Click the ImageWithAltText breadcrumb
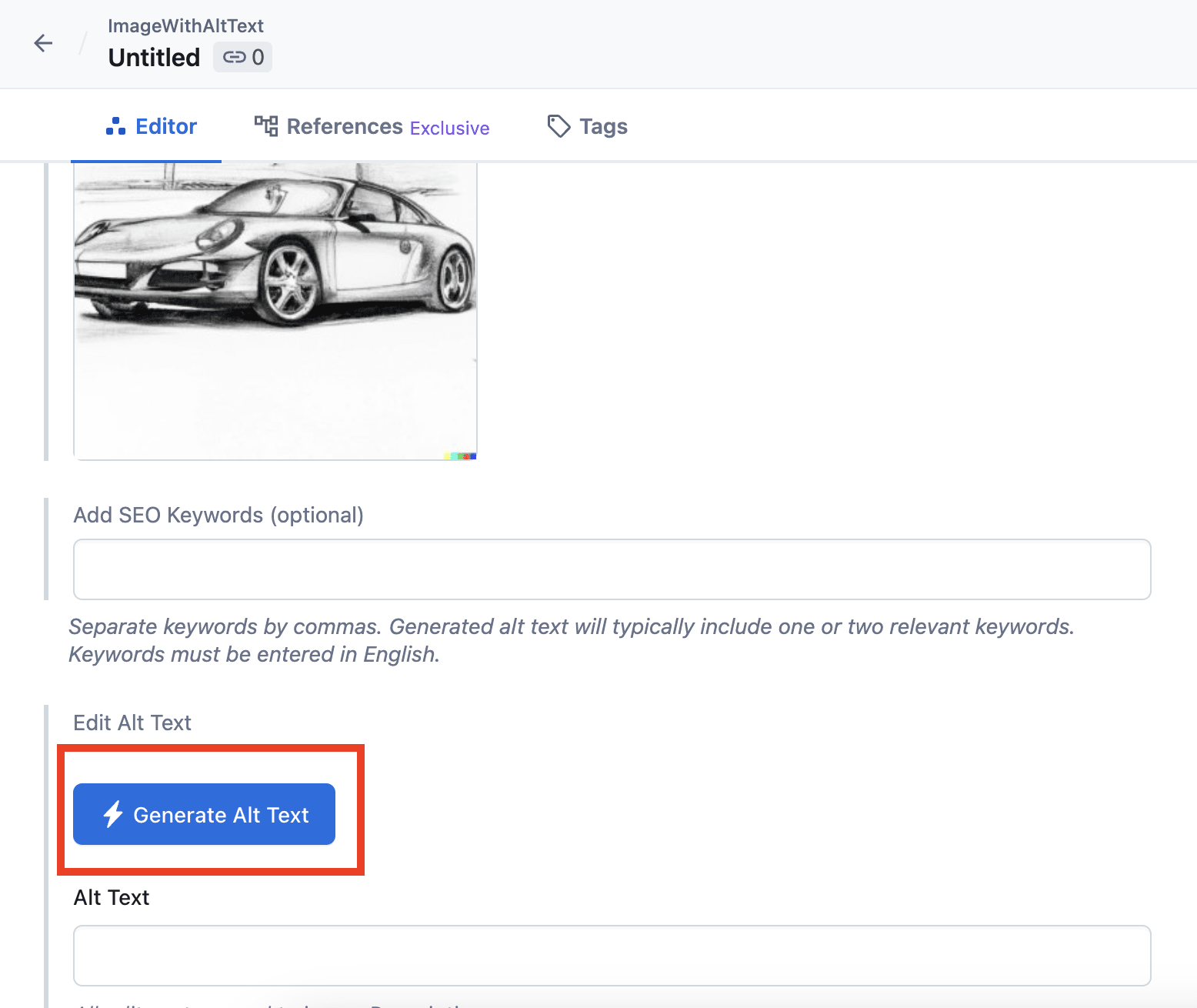 [x=185, y=26]
